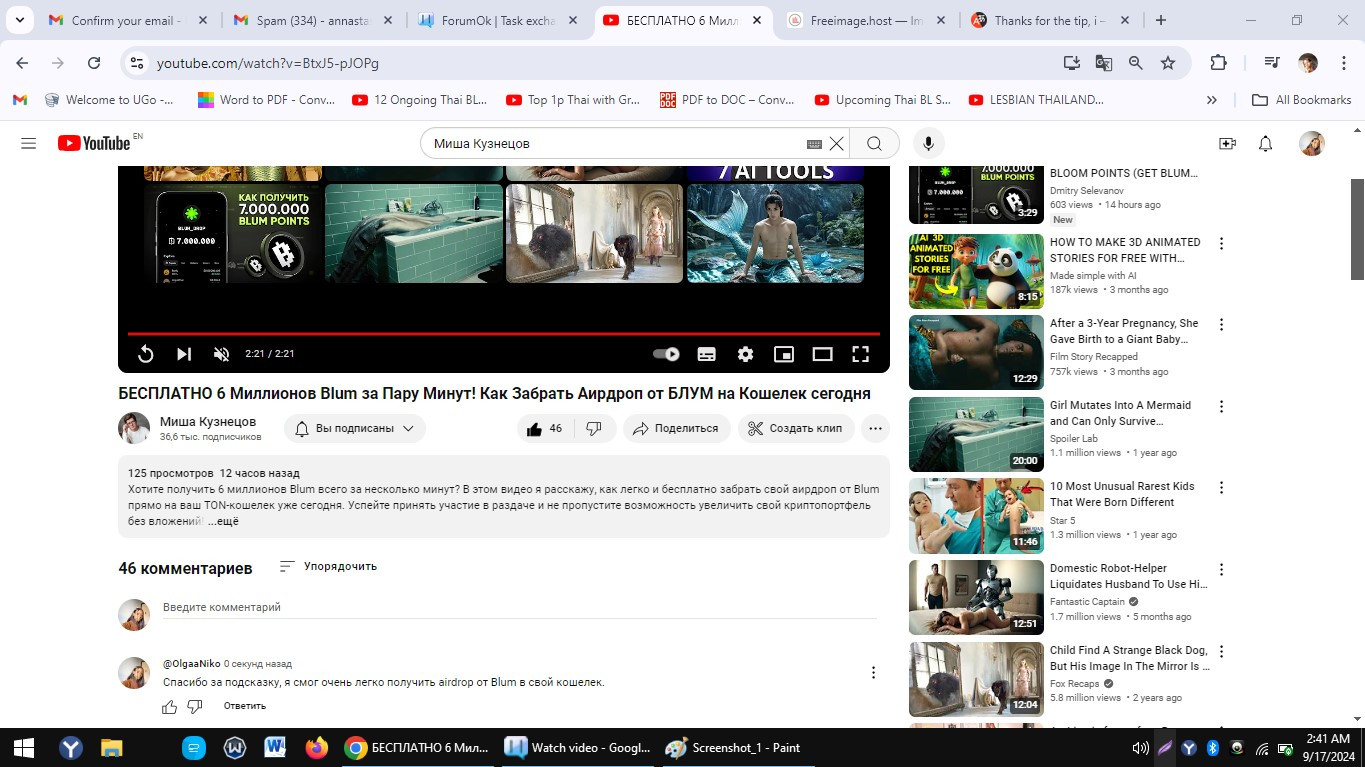This screenshot has height=767, width=1365.
Task: Start voice search with microphone icon
Action: click(928, 144)
